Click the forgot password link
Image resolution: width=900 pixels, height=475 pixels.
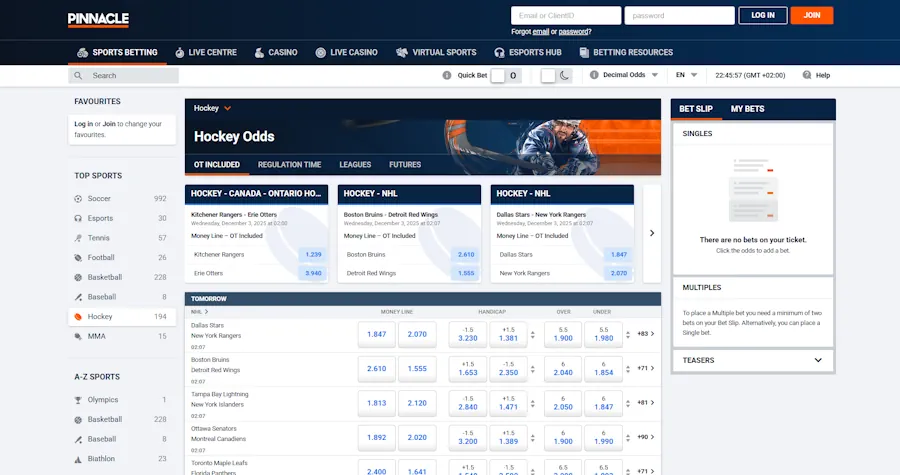[573, 32]
